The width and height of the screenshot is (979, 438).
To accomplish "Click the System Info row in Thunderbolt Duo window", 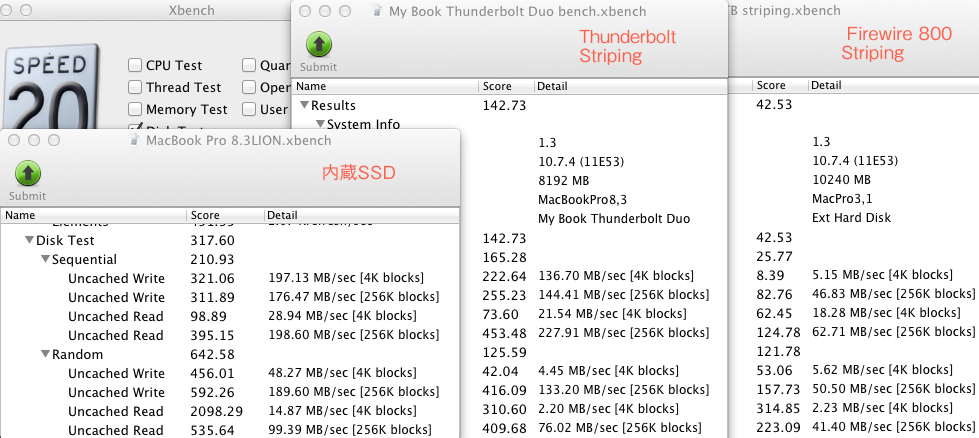I will click(x=510, y=124).
